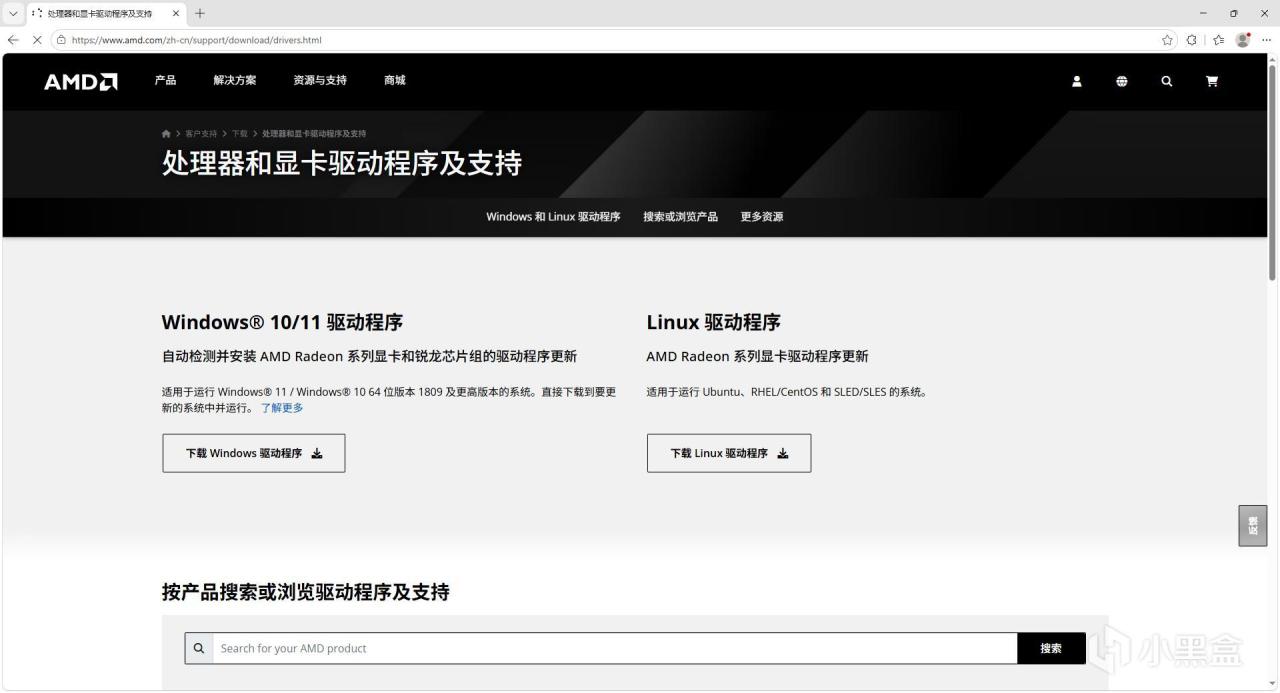
Task: Stop page loading with X button
Action: [37, 40]
